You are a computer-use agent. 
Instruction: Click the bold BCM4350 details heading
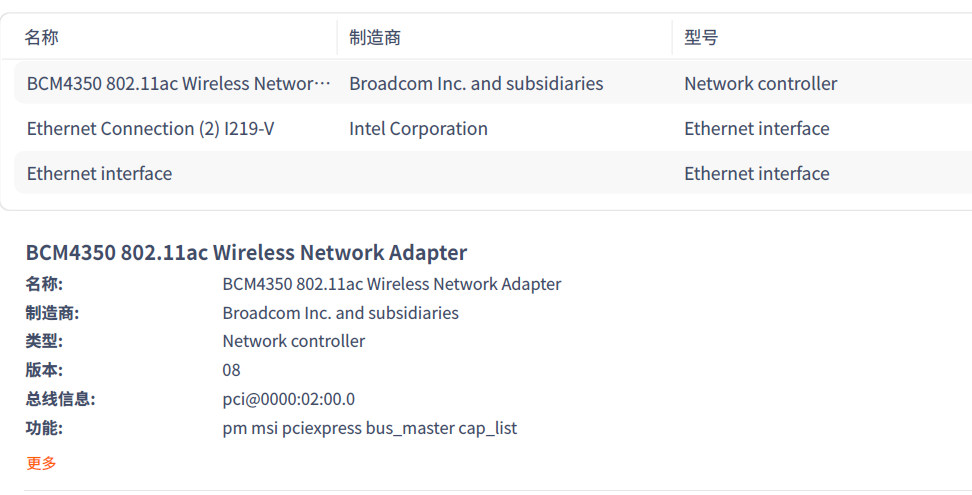tap(246, 253)
